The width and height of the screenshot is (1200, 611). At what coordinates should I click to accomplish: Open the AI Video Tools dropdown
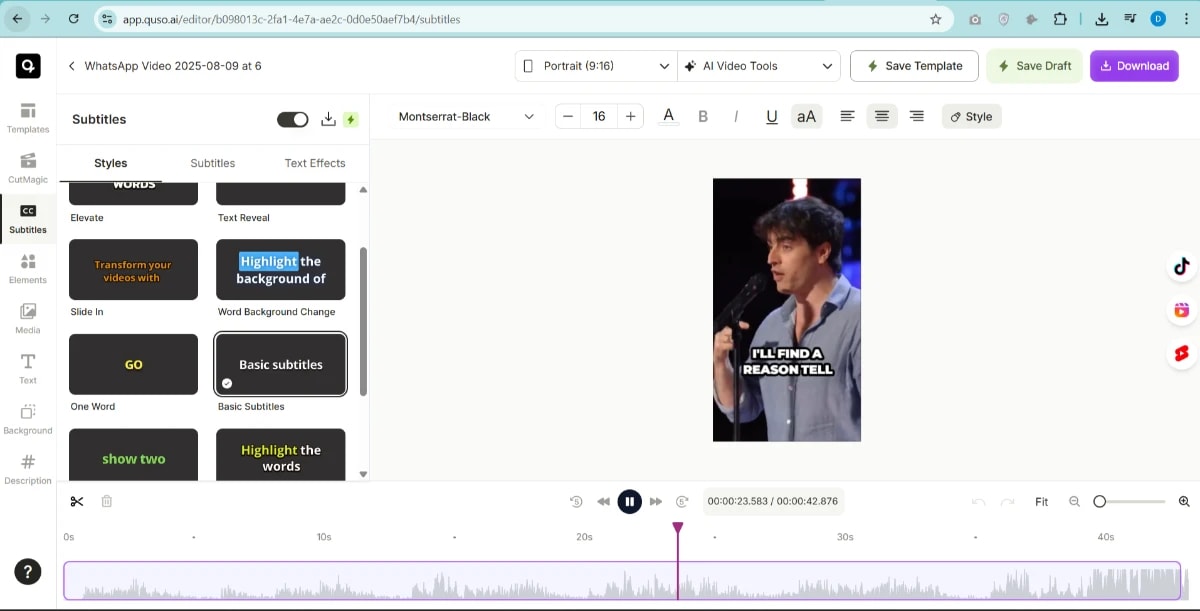click(759, 66)
